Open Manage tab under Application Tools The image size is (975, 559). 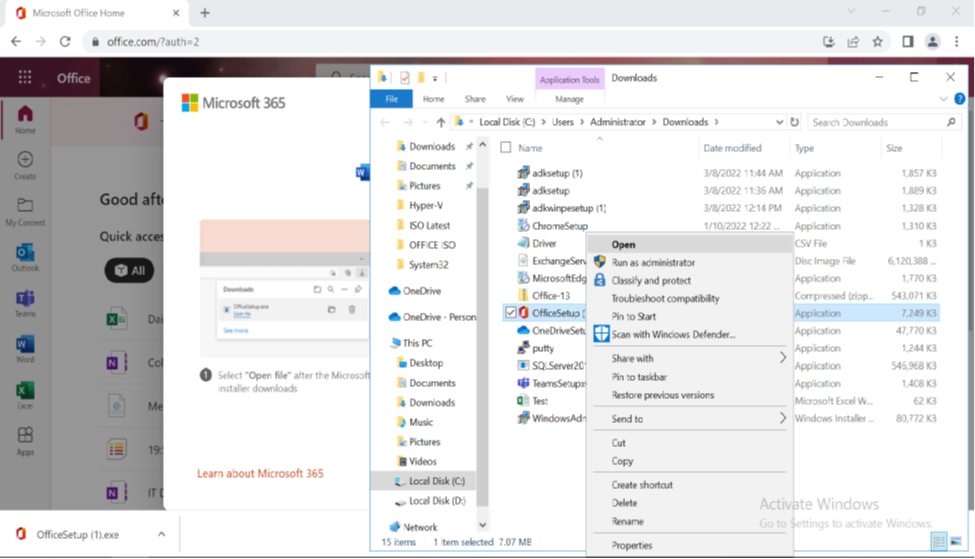click(x=569, y=99)
